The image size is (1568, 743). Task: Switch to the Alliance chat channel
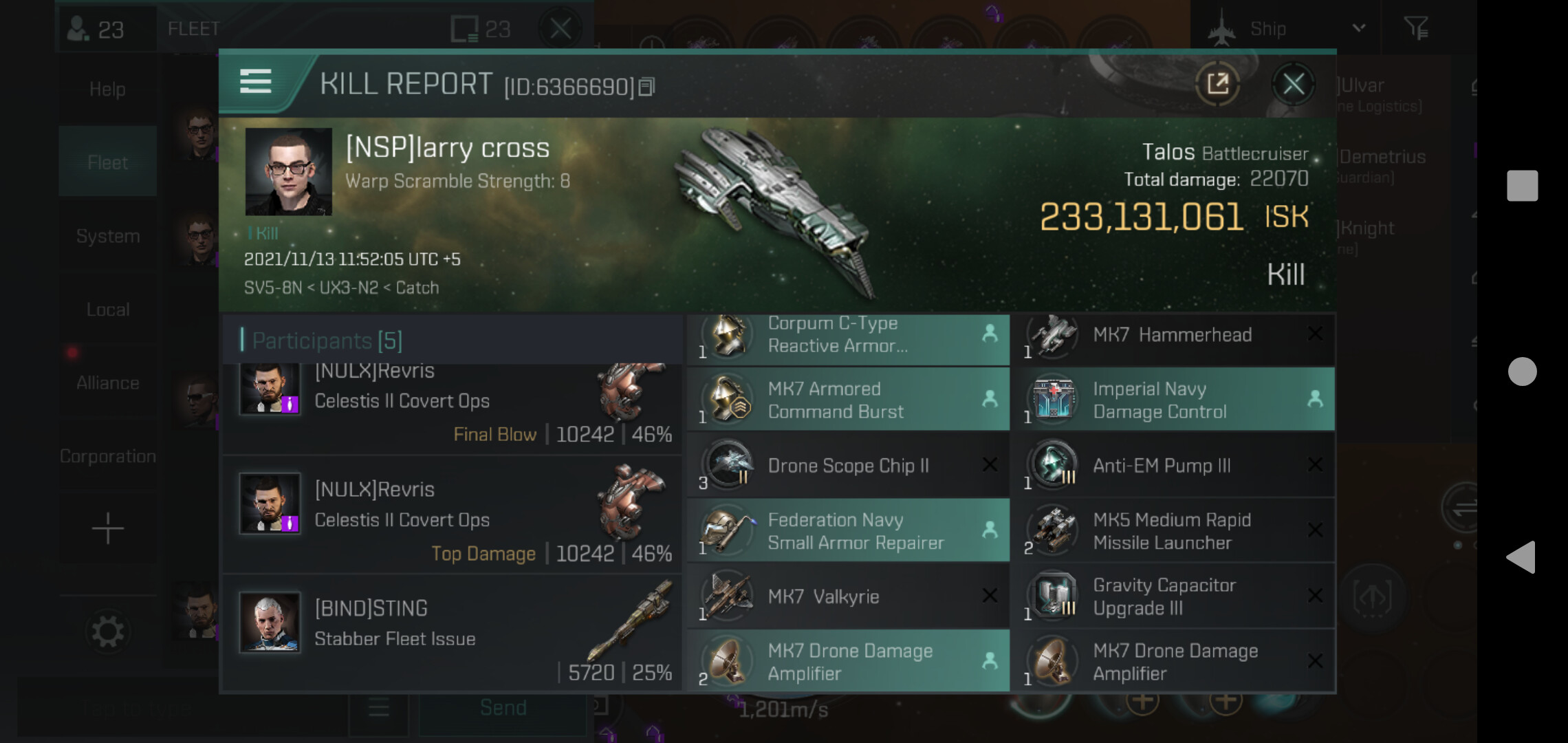point(108,383)
